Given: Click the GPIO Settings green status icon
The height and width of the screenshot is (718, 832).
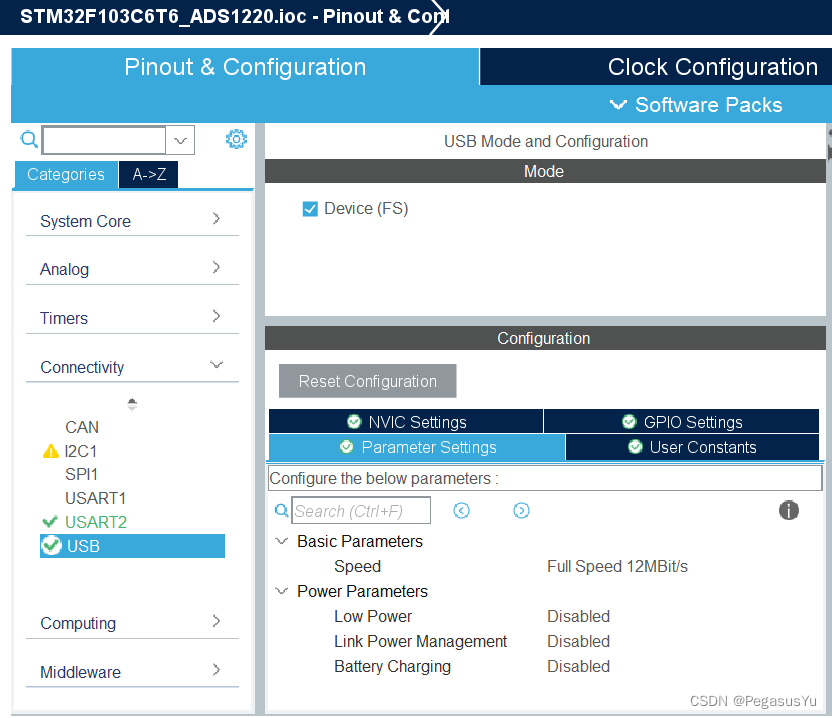Looking at the screenshot, I should 629,421.
